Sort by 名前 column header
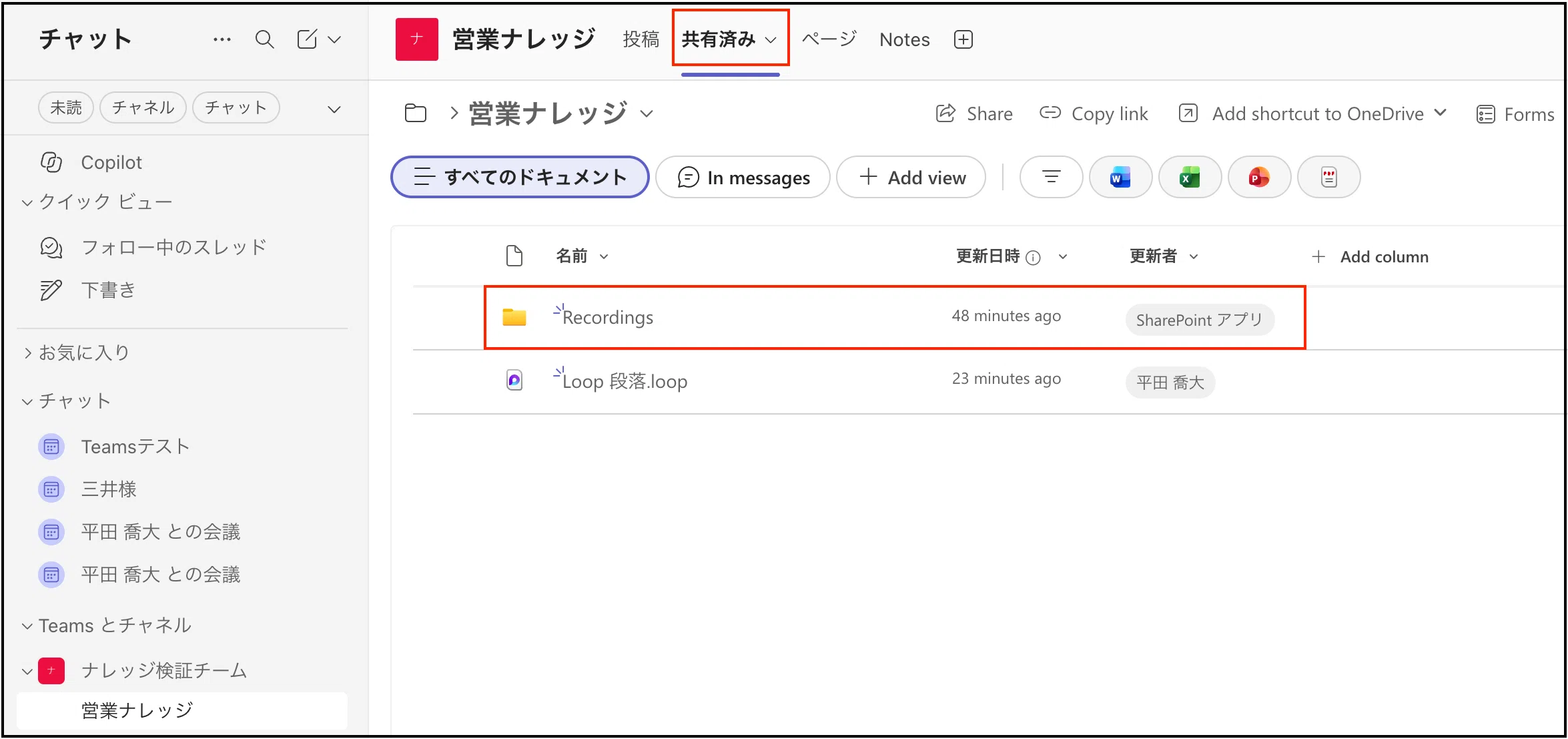The image size is (1568, 739). (582, 256)
